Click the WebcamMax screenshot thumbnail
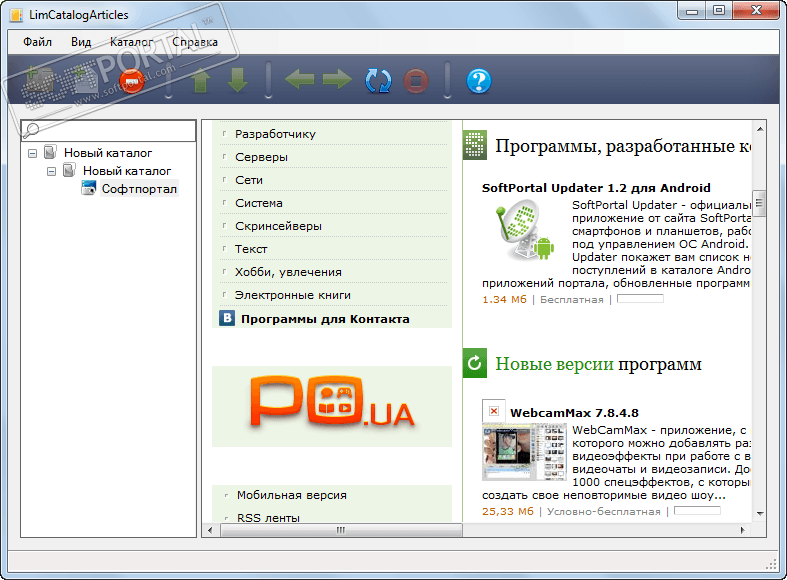Viewport: 787px width, 580px height. (x=524, y=452)
